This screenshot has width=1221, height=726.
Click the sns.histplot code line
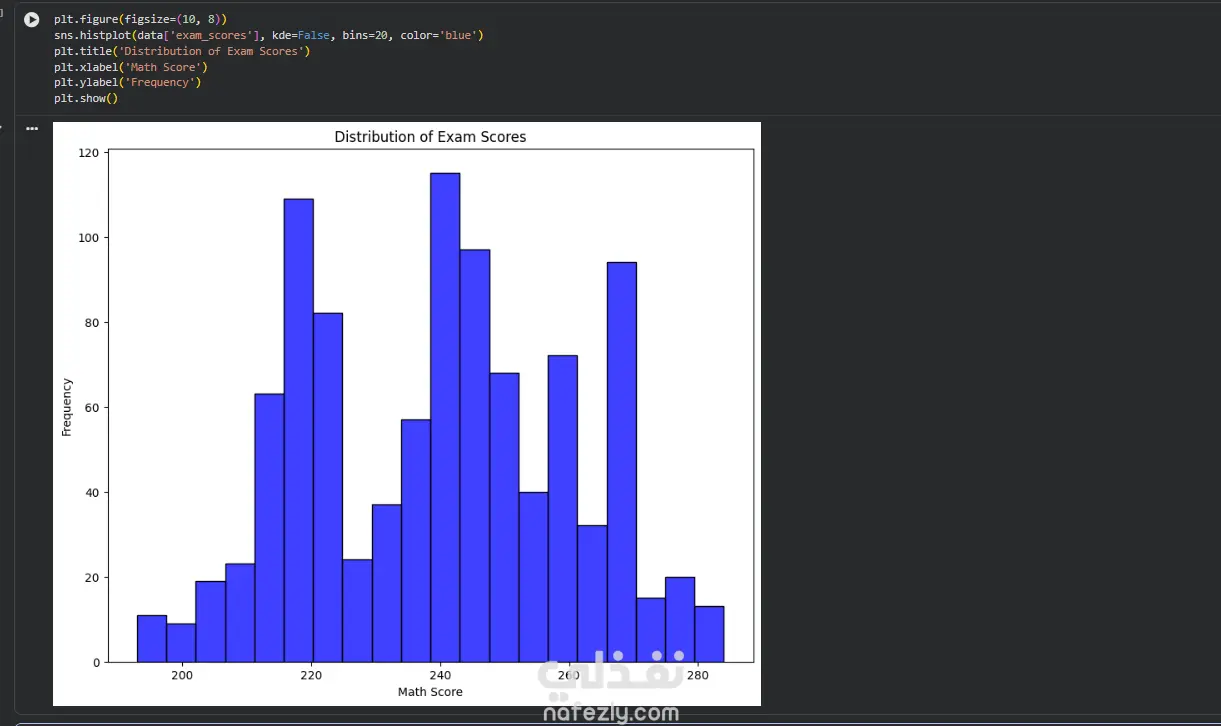click(269, 35)
